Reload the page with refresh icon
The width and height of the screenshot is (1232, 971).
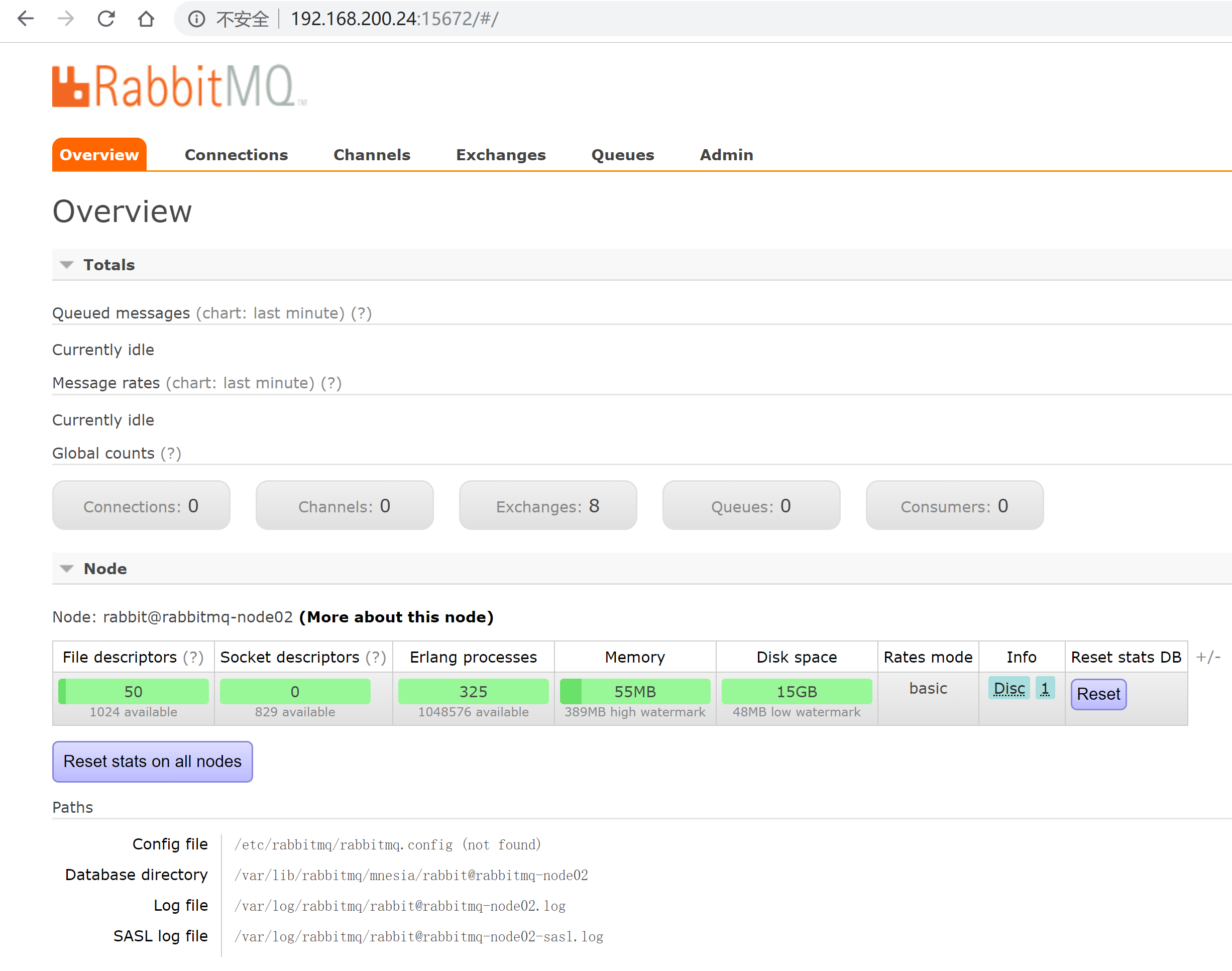106,19
